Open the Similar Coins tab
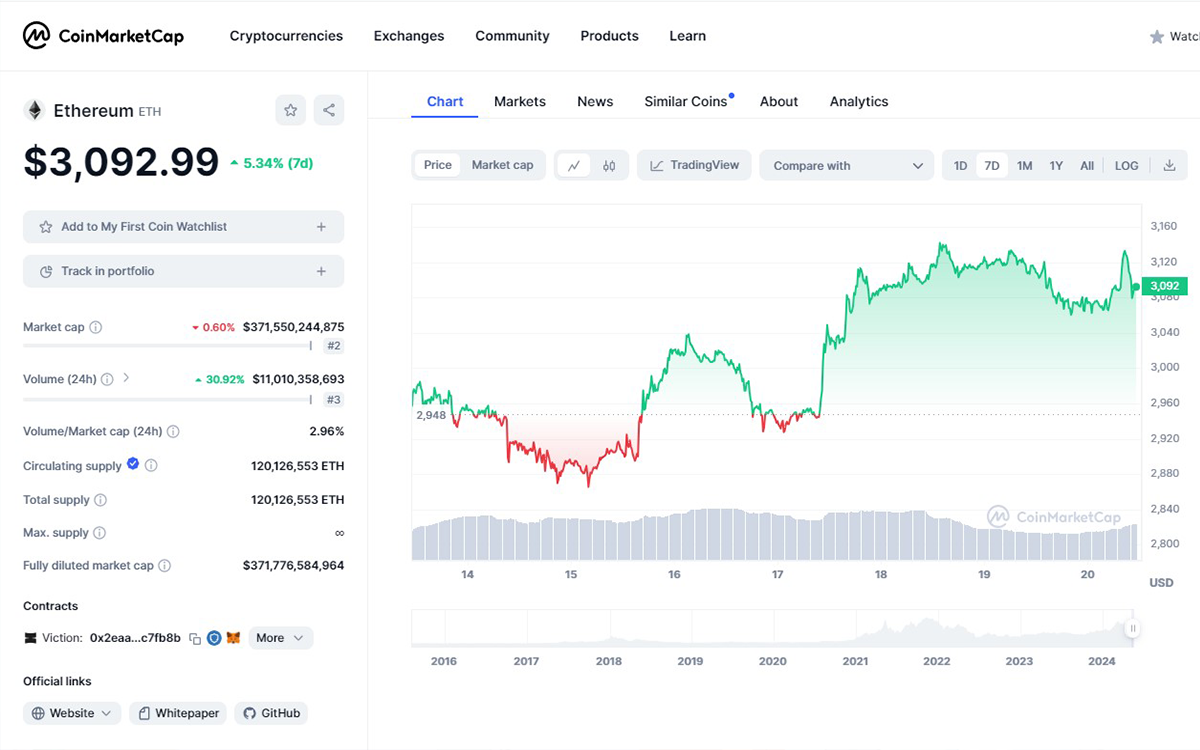Image resolution: width=1200 pixels, height=750 pixels. point(686,101)
